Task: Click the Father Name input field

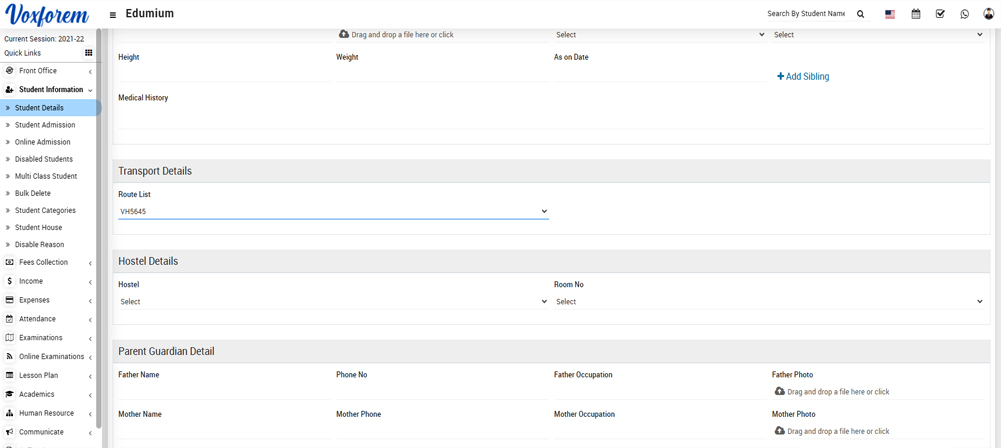Action: click(223, 391)
